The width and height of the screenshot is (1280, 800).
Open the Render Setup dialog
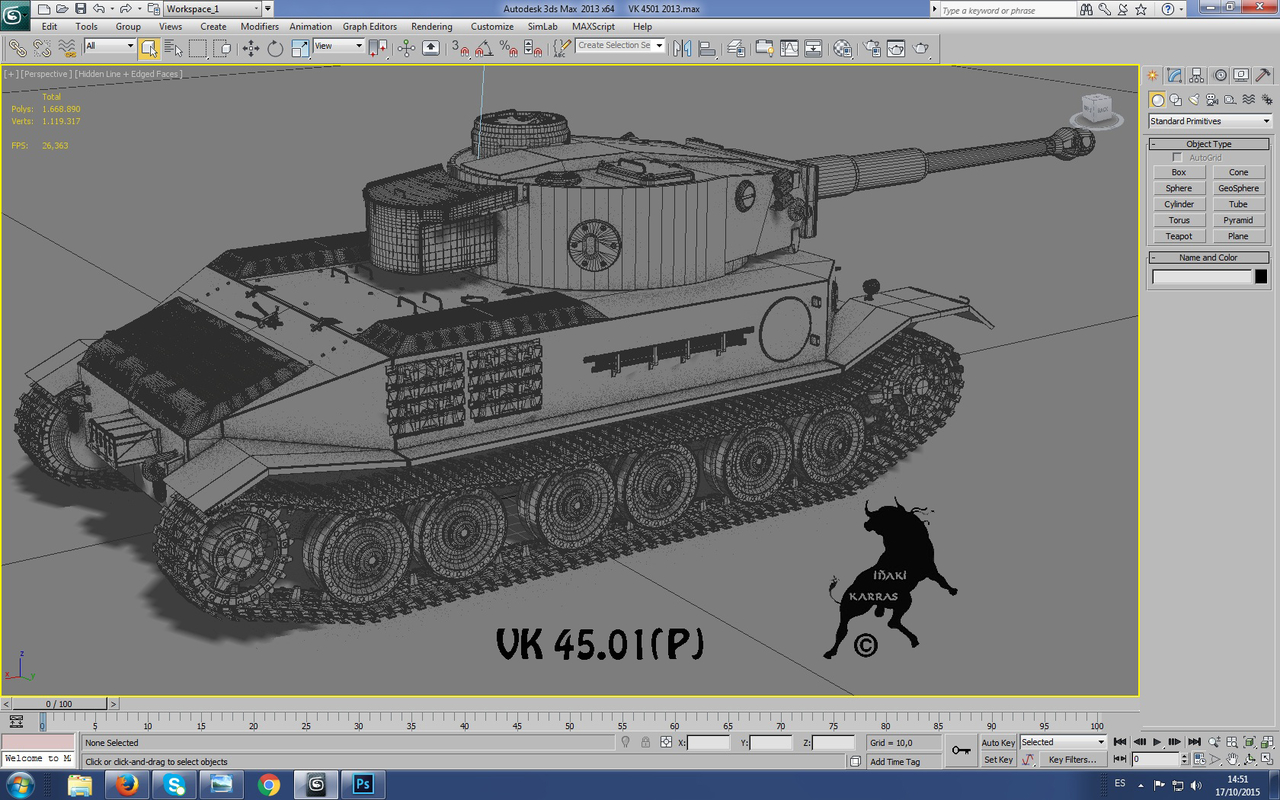coord(873,48)
